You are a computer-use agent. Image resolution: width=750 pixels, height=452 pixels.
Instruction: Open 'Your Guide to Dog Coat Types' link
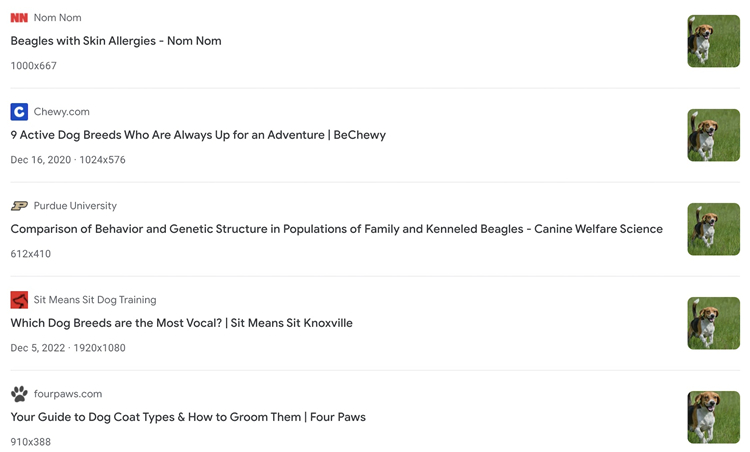188,417
